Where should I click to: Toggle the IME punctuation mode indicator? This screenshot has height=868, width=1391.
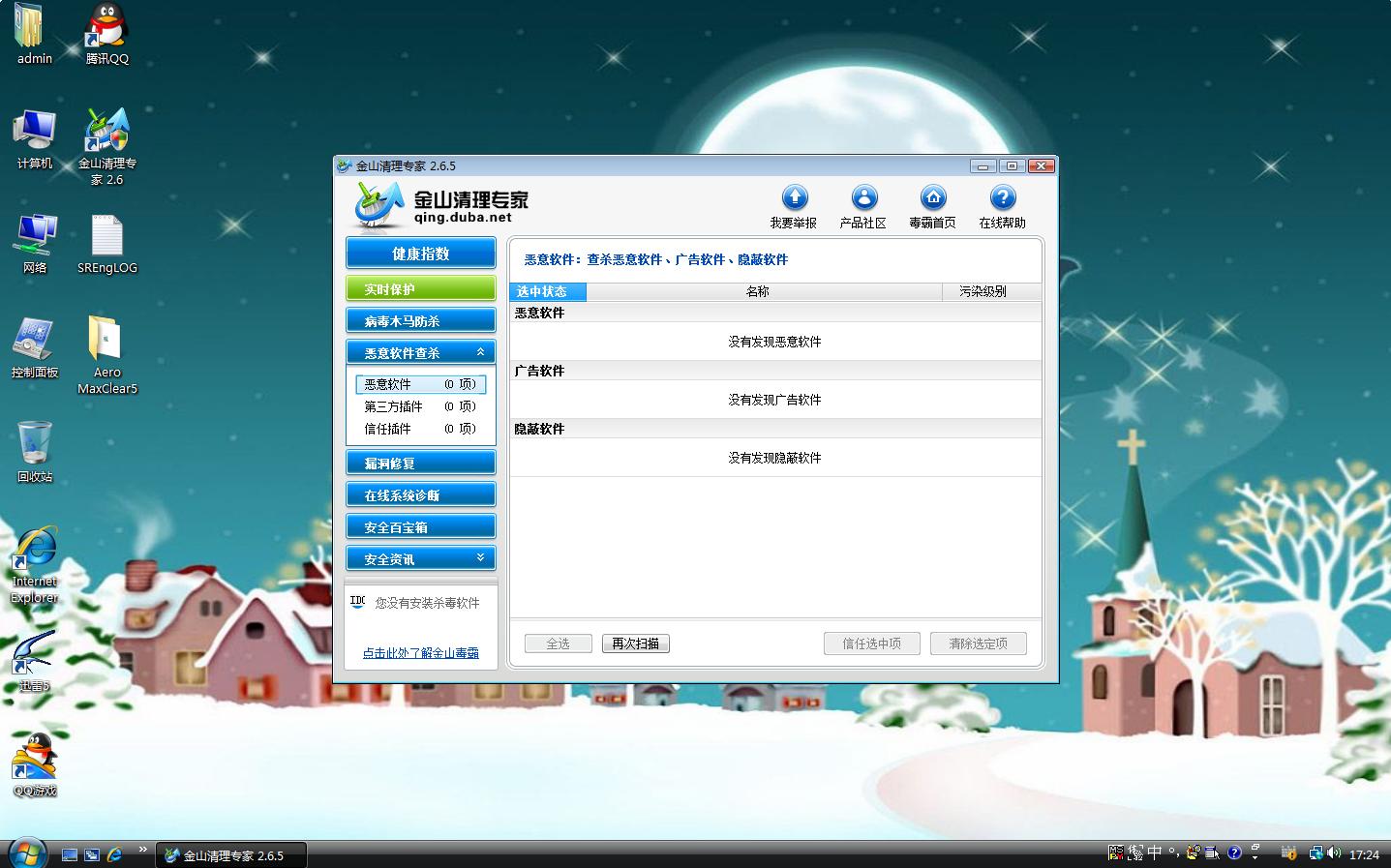coord(1173,853)
